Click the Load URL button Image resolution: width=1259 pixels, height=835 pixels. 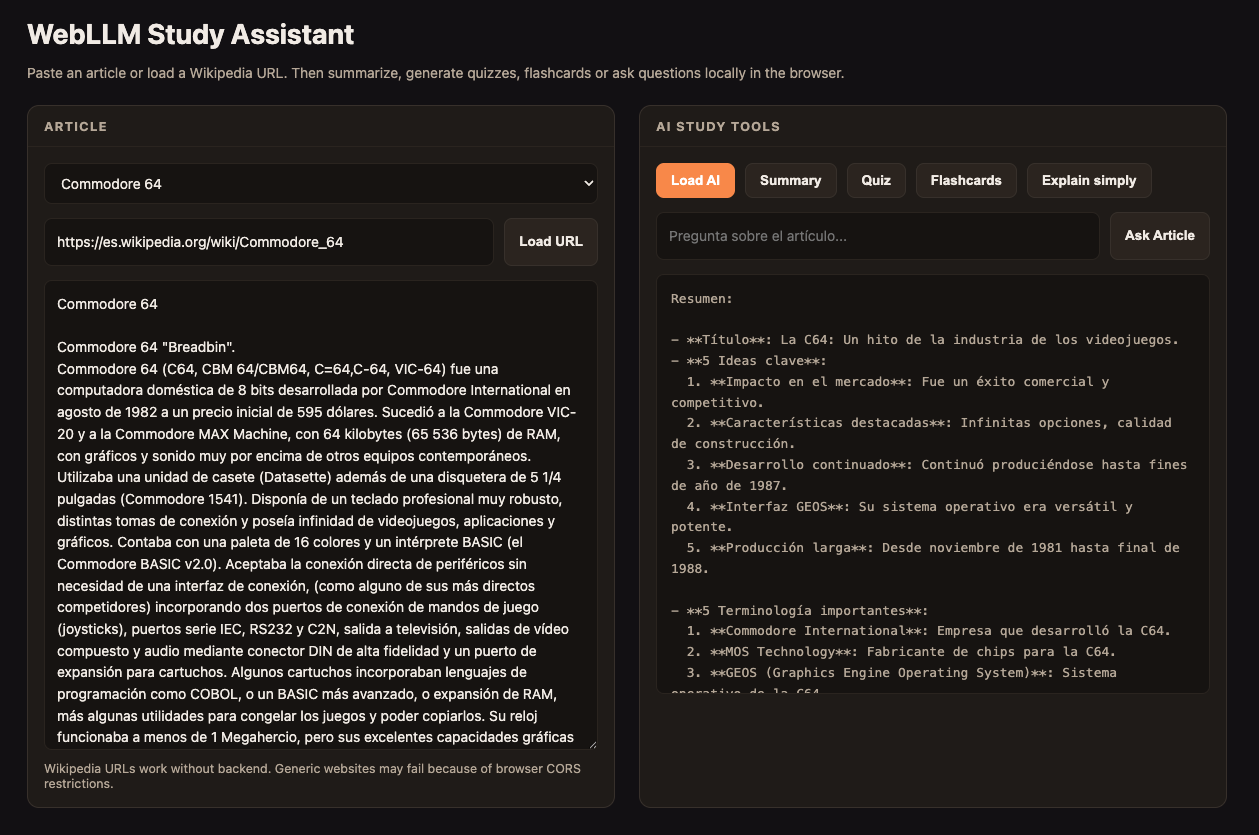551,242
